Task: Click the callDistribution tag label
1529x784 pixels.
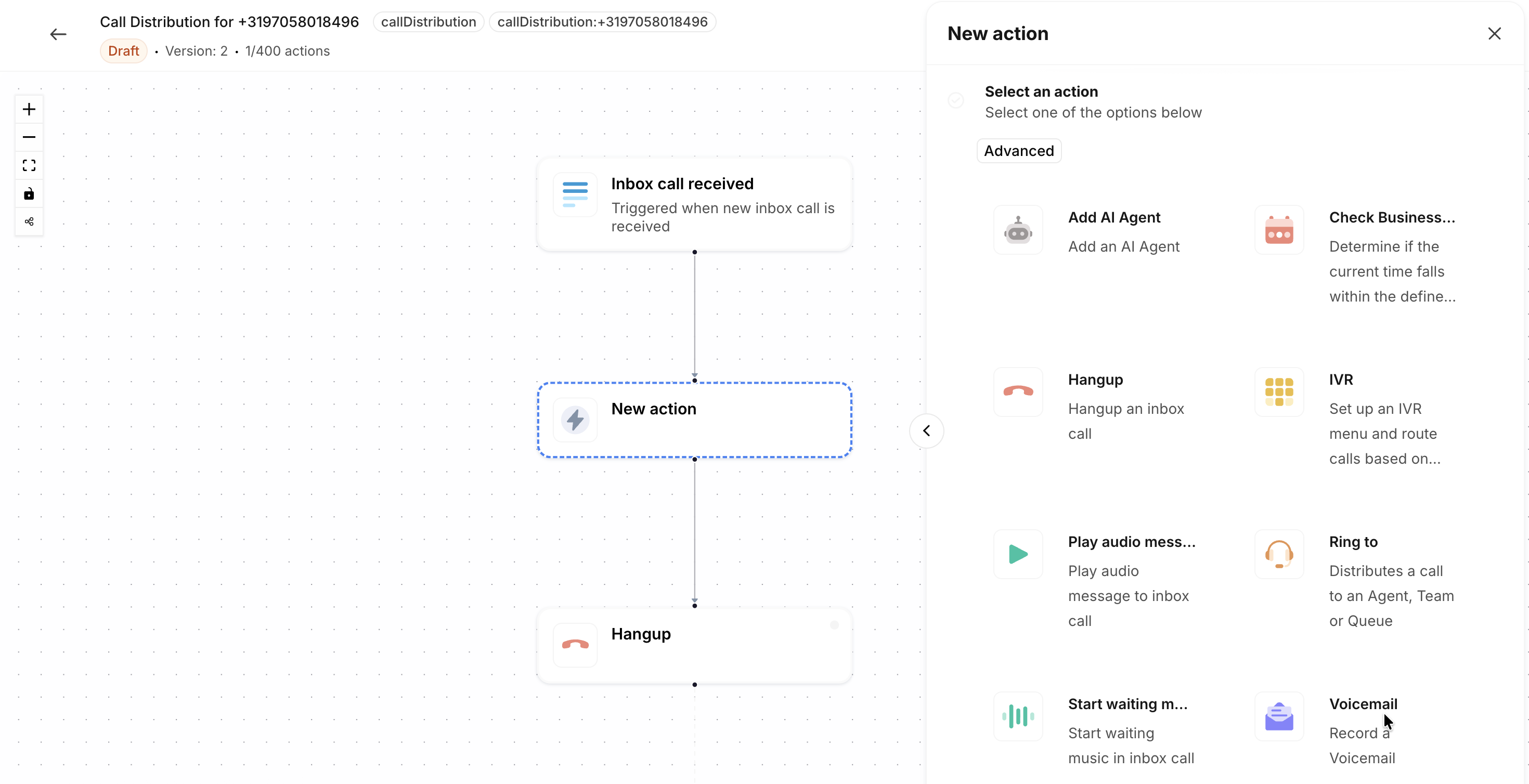Action: 428,22
